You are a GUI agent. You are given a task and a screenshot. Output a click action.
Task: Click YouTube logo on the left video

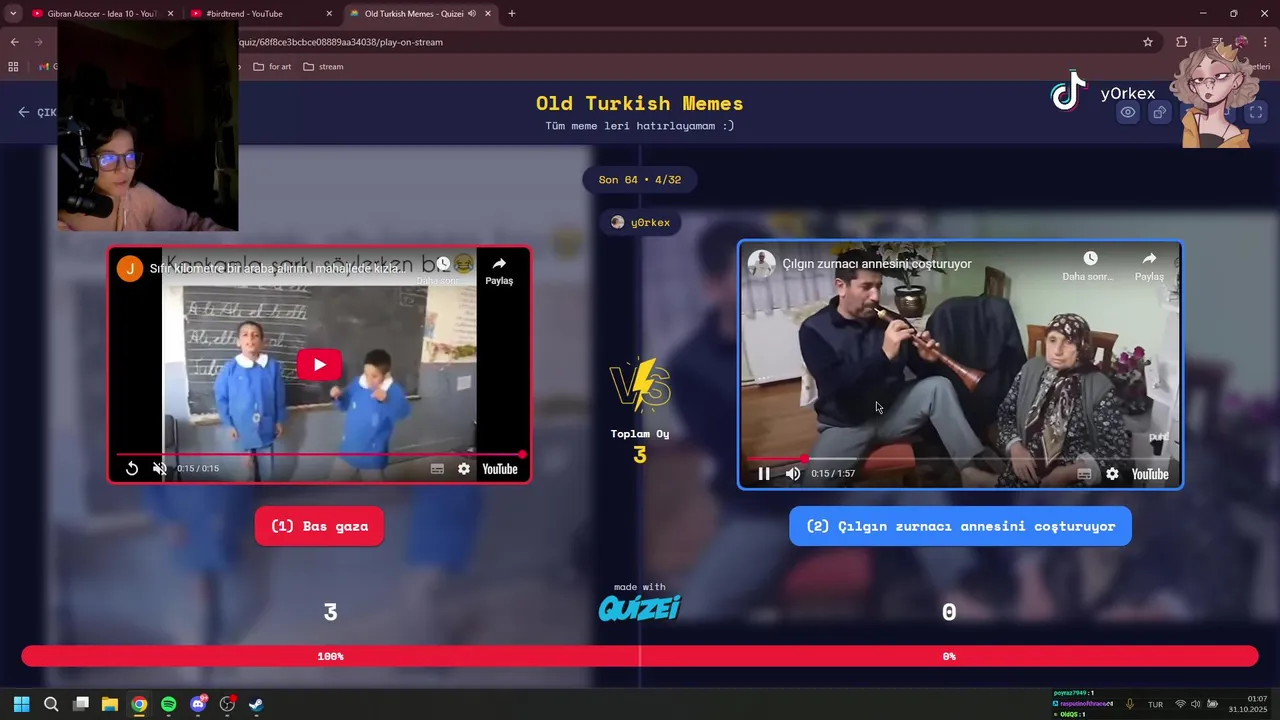500,468
